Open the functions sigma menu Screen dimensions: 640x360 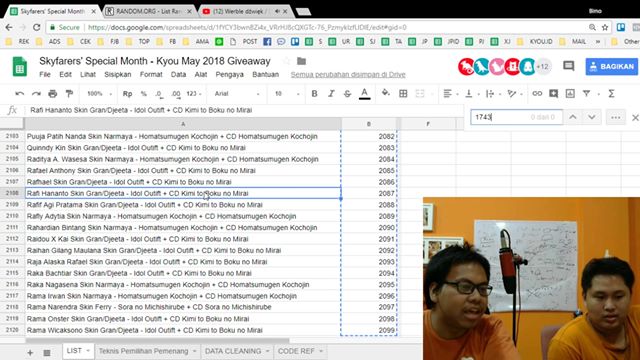[x=611, y=94]
